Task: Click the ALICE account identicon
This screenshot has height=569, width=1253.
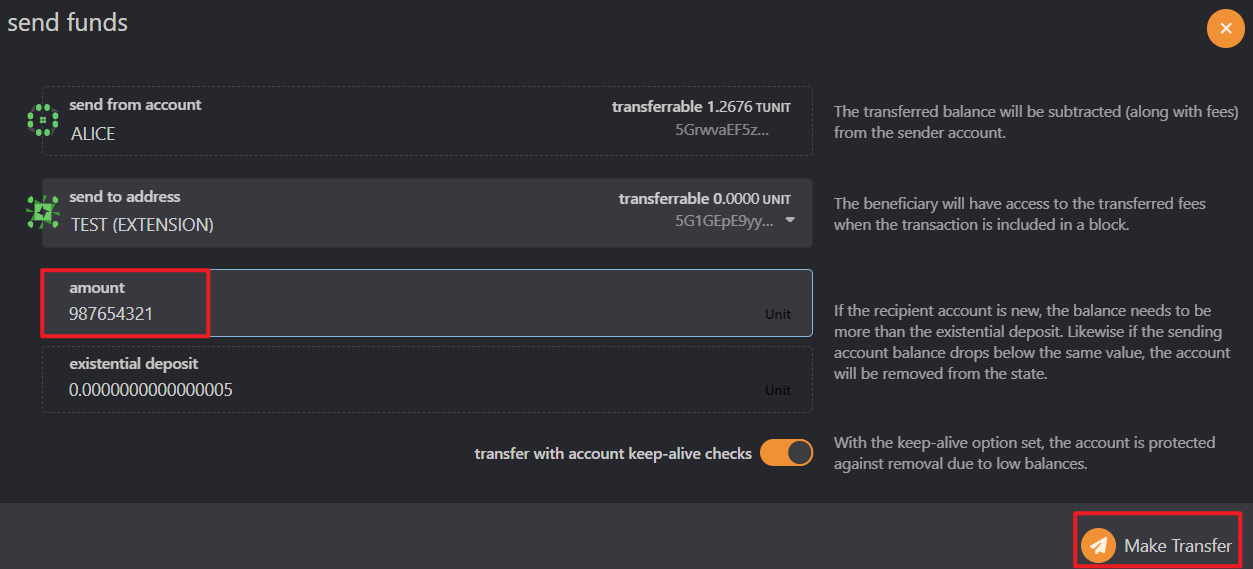Action: click(x=43, y=120)
